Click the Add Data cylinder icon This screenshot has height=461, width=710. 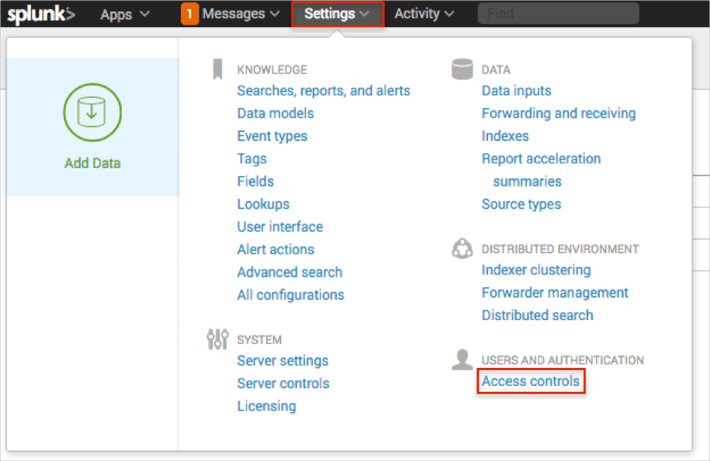pos(92,111)
